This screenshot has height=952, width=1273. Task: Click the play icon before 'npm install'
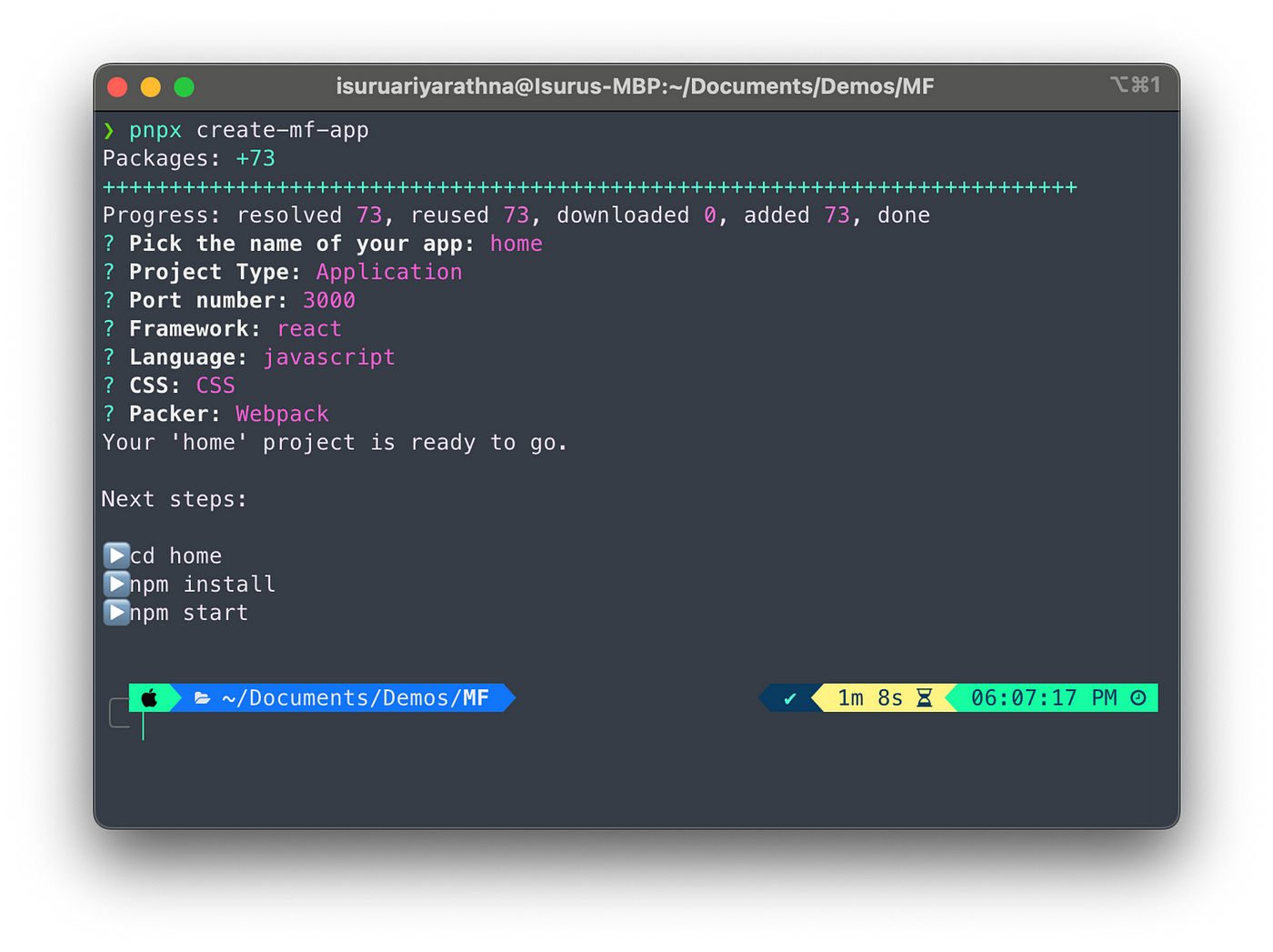[x=116, y=584]
